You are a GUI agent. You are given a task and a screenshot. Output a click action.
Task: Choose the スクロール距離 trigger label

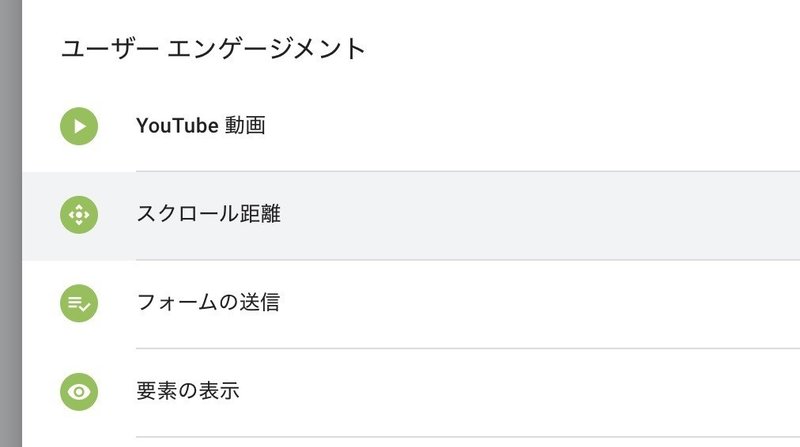(x=208, y=214)
